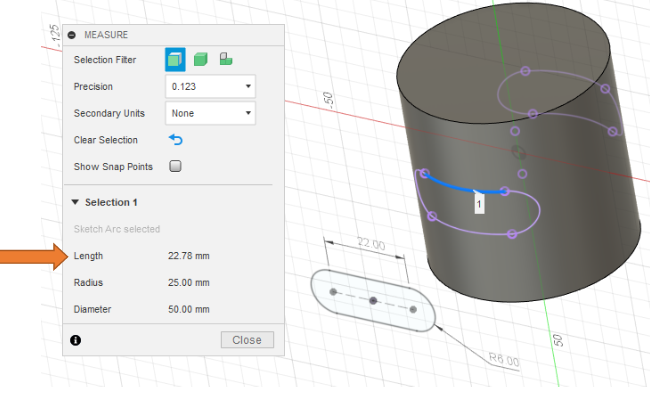Click the MEASURE dialog title
Image resolution: width=651 pixels, height=393 pixels.
(x=106, y=35)
